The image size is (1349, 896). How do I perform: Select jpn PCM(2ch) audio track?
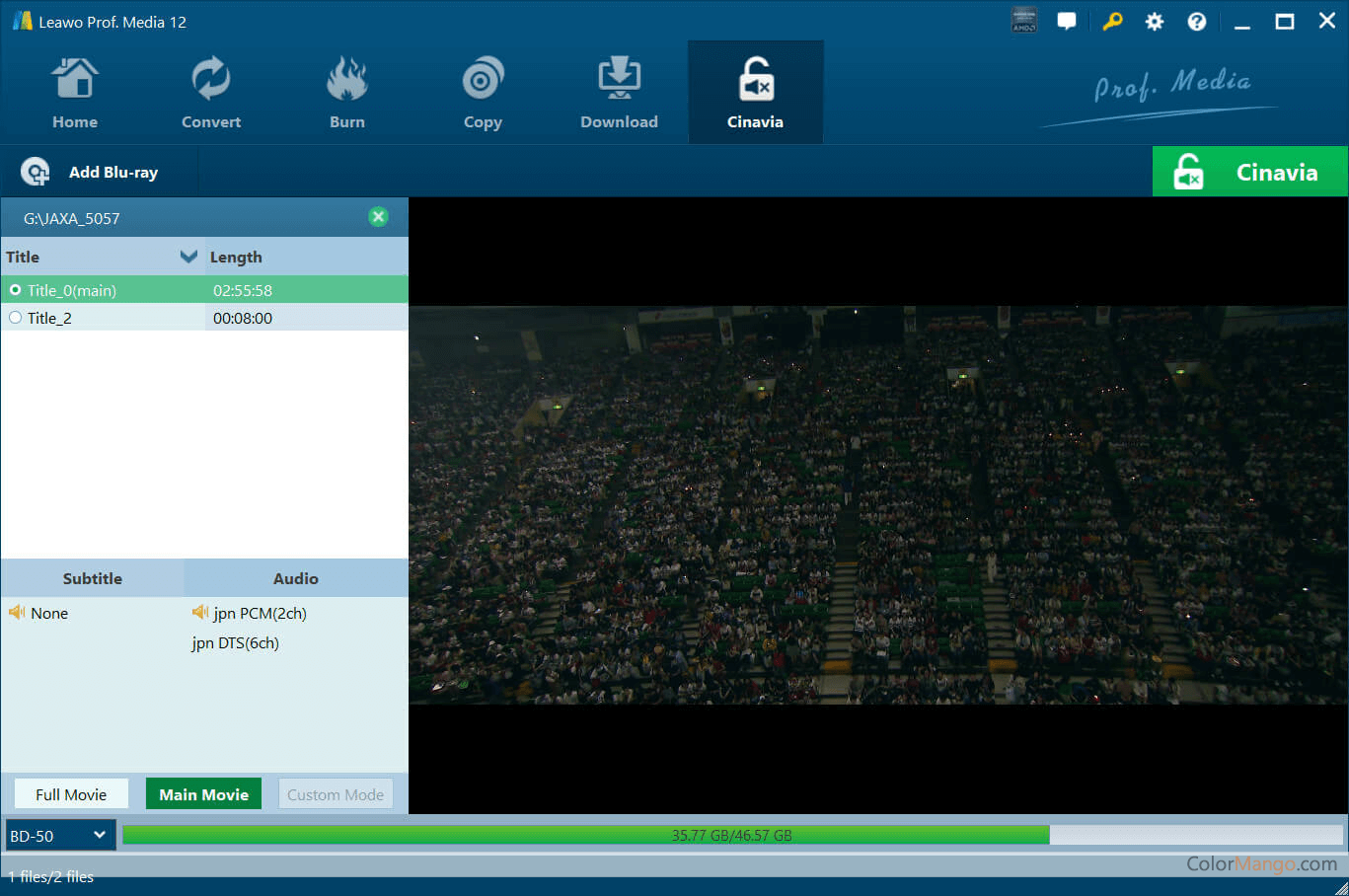click(260, 614)
